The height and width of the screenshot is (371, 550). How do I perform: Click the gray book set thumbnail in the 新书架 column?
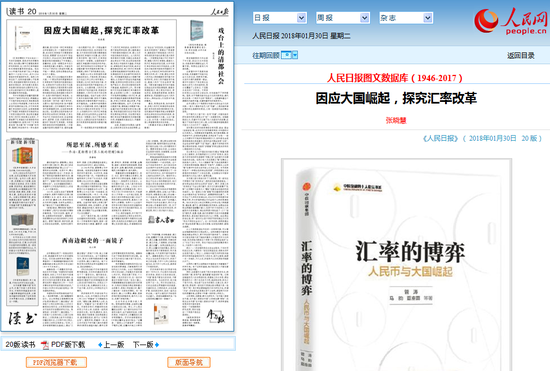click(22, 220)
